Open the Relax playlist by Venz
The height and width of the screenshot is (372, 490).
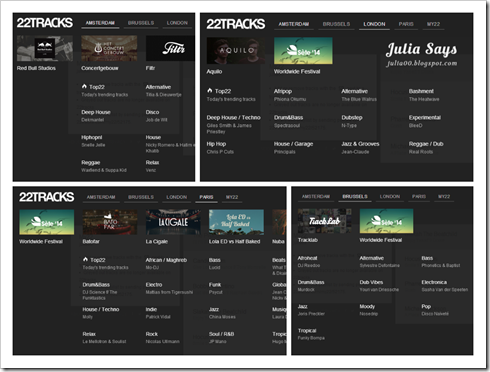152,166
